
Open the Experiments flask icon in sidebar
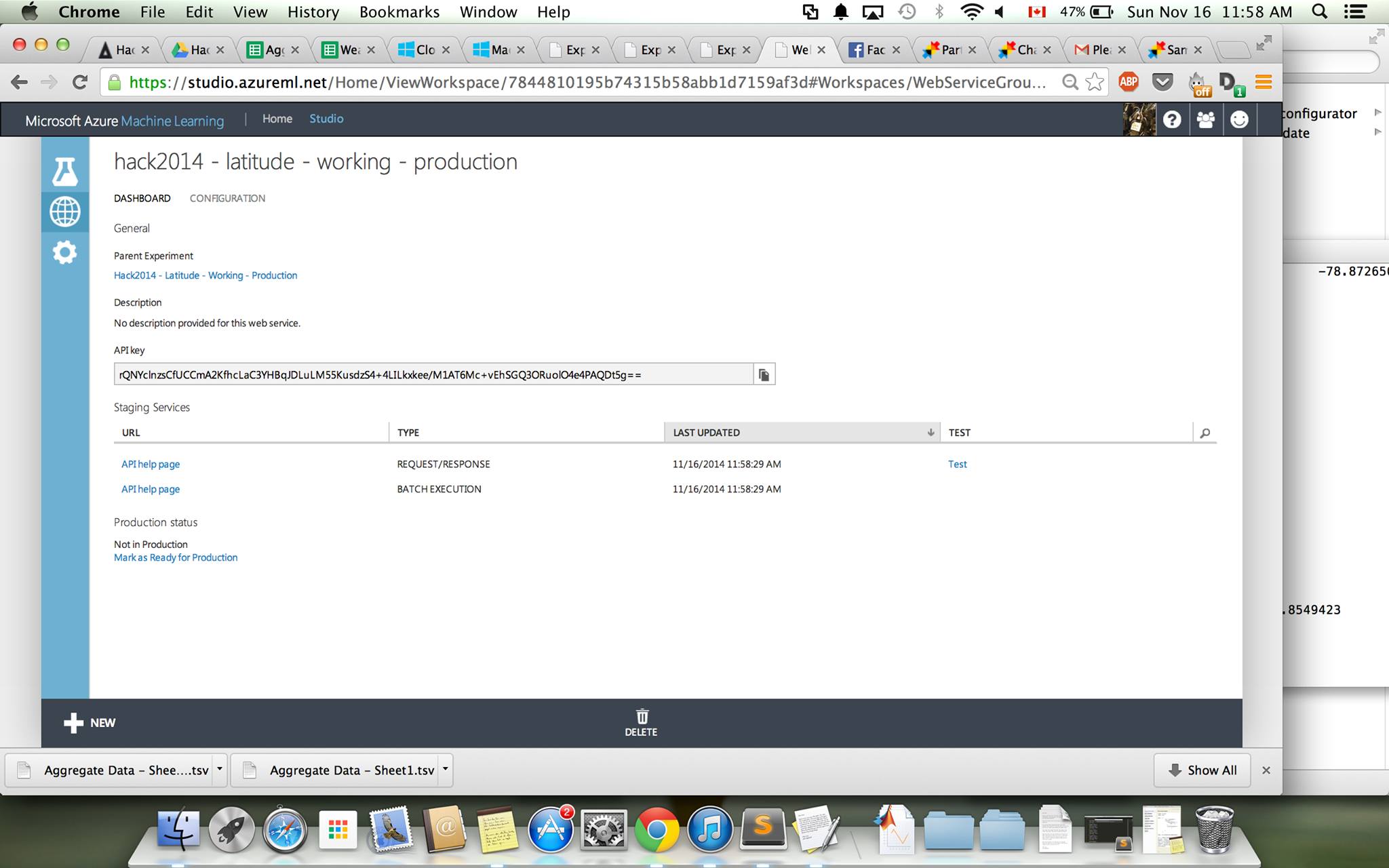click(x=65, y=172)
